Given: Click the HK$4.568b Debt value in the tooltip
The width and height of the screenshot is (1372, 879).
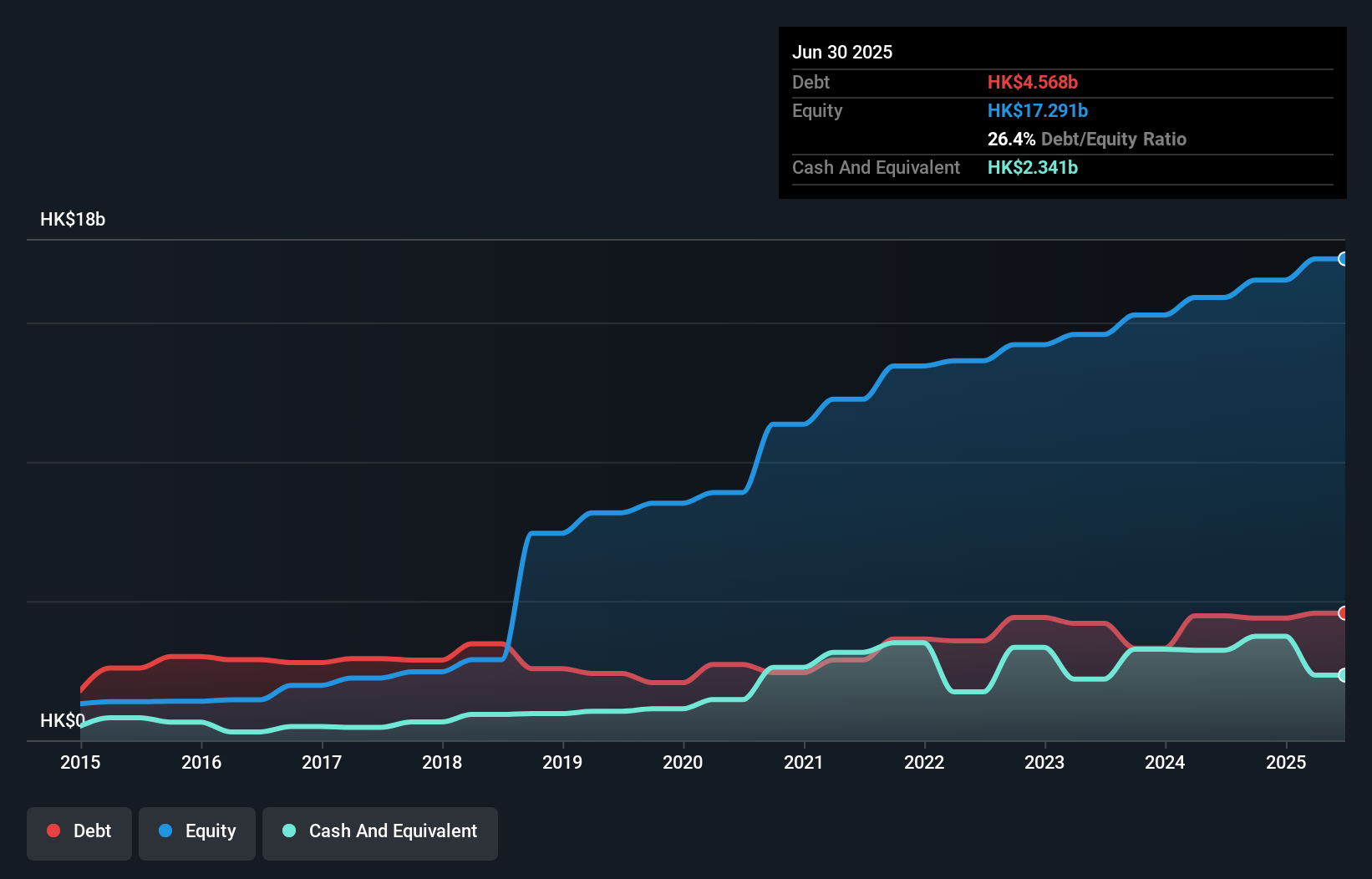Looking at the screenshot, I should (x=1033, y=83).
